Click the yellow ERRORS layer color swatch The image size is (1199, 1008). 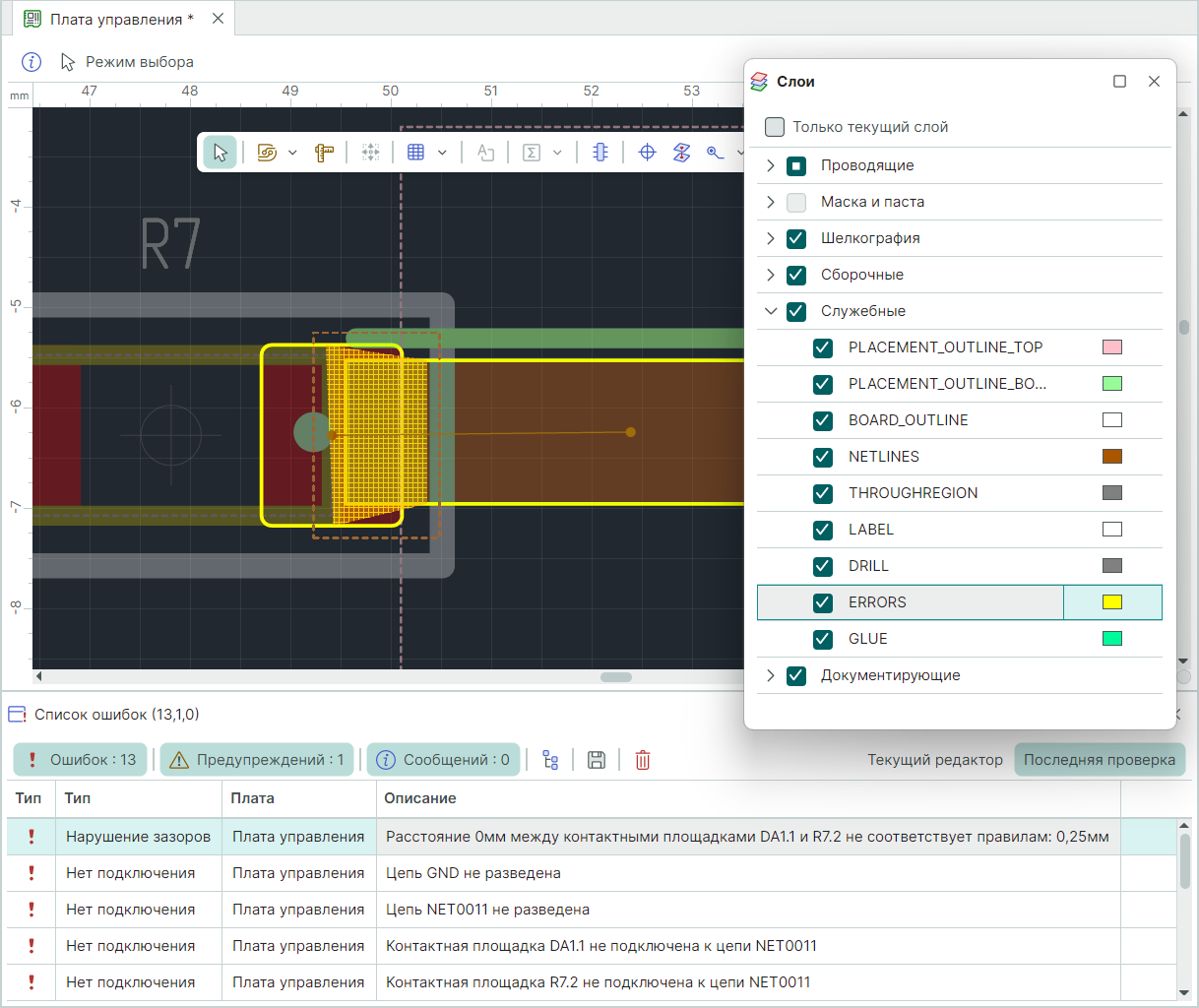click(x=1112, y=602)
